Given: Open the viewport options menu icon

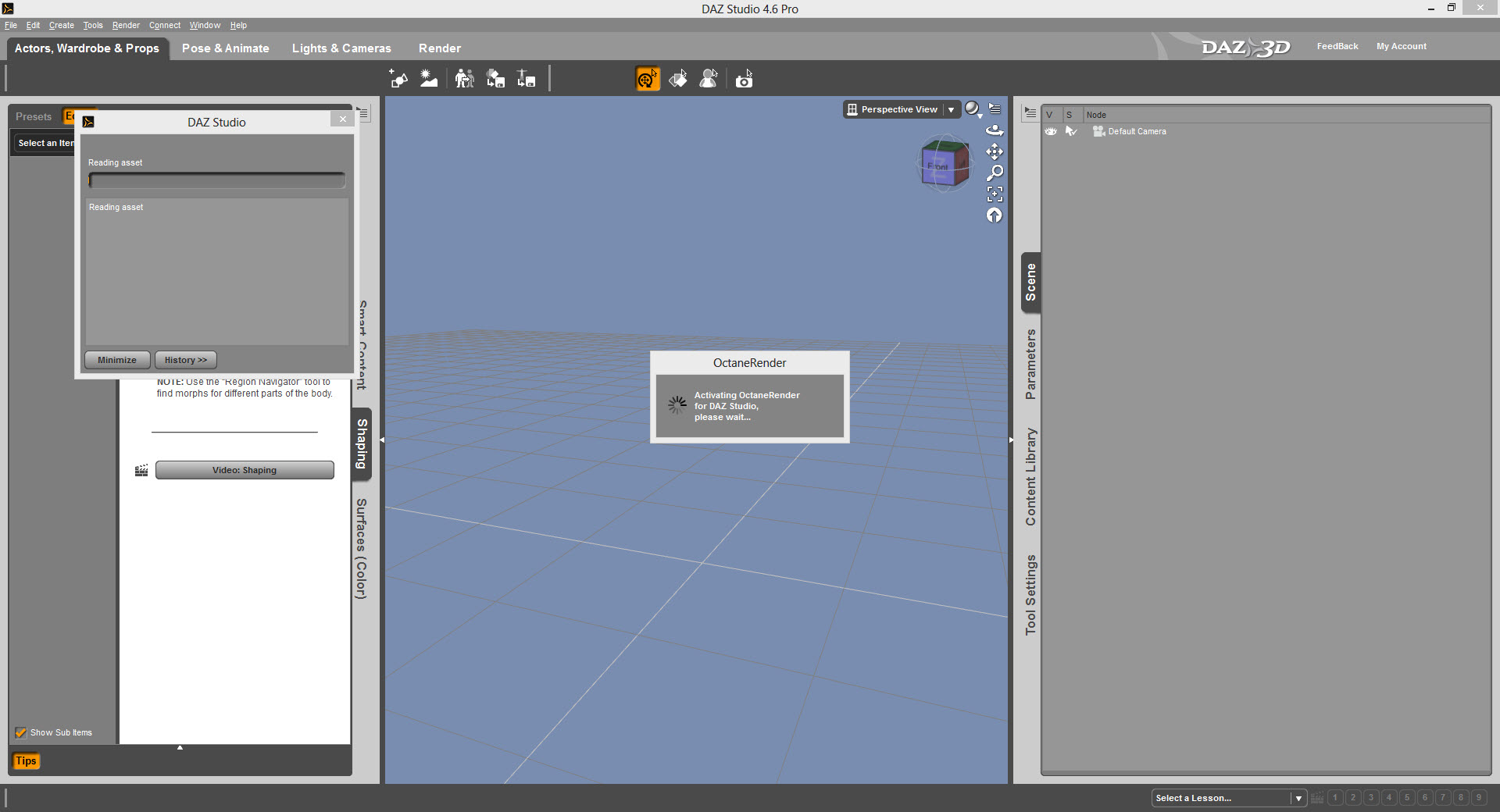Looking at the screenshot, I should click(x=995, y=109).
